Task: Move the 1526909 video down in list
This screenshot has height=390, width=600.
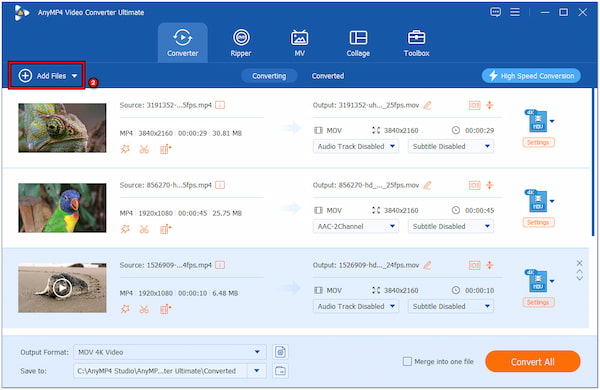Action: click(579, 278)
